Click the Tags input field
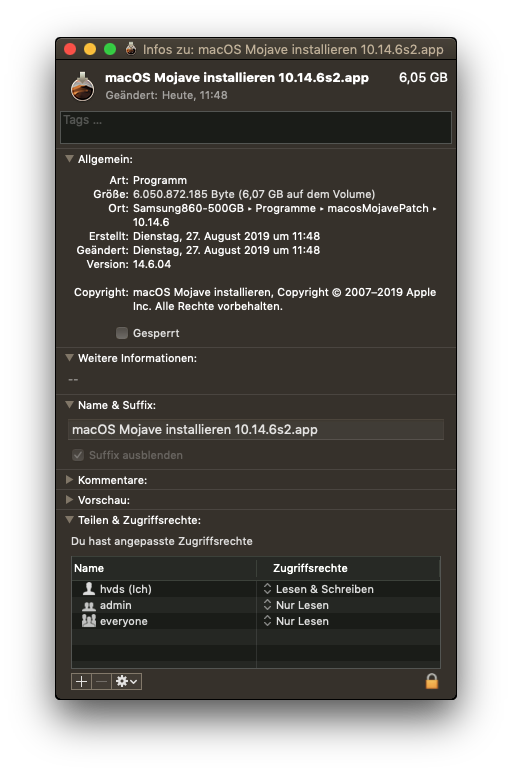Screen dimensions: 512x773 tap(256, 128)
